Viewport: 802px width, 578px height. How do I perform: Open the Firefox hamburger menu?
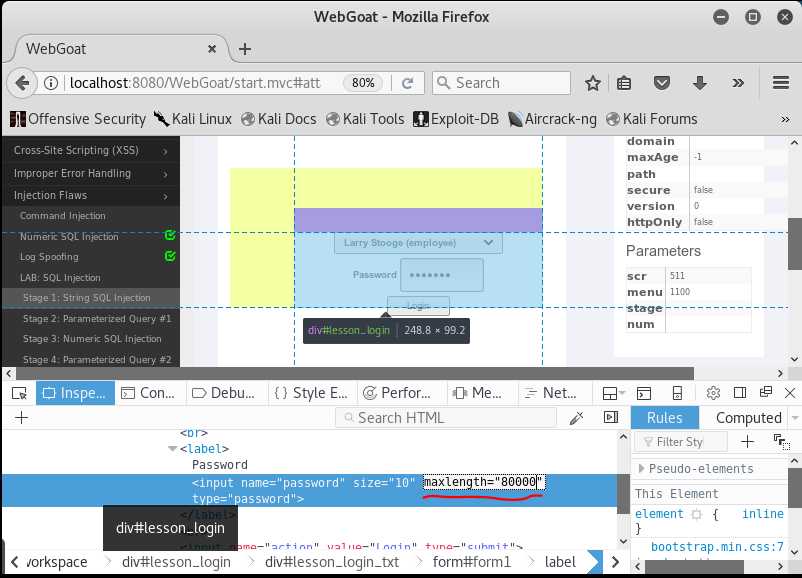point(781,83)
